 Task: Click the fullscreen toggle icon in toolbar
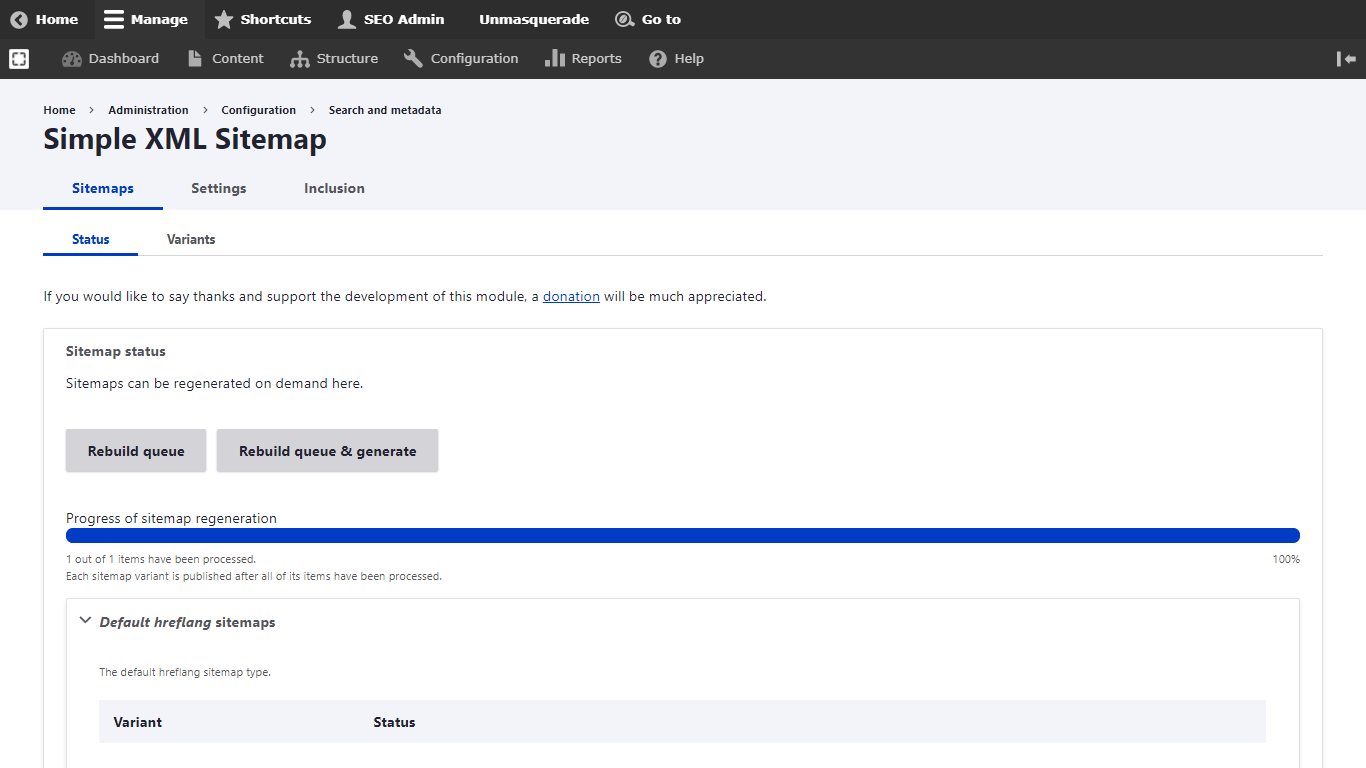[x=19, y=59]
